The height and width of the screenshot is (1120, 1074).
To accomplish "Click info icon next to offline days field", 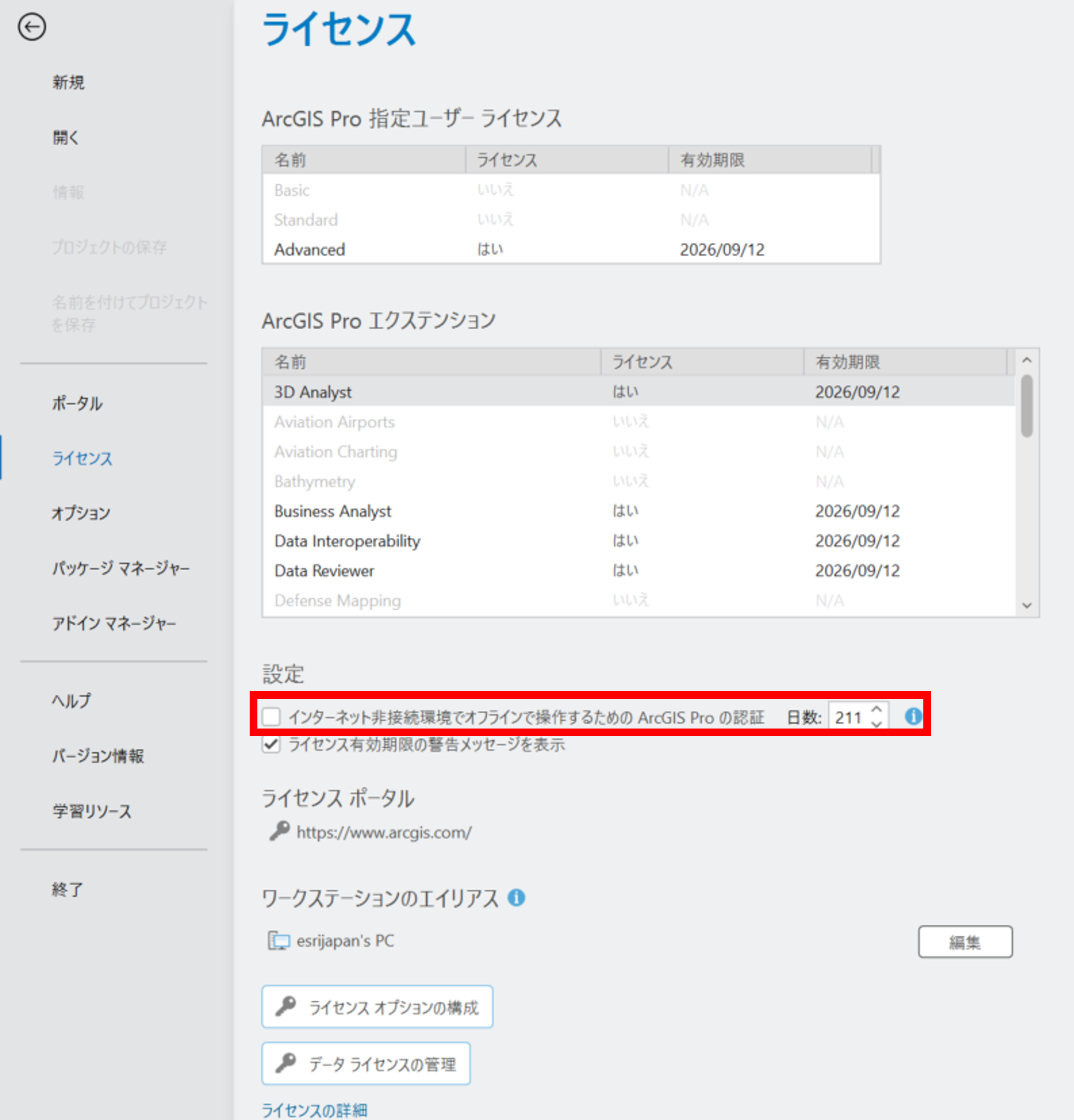I will click(x=913, y=716).
